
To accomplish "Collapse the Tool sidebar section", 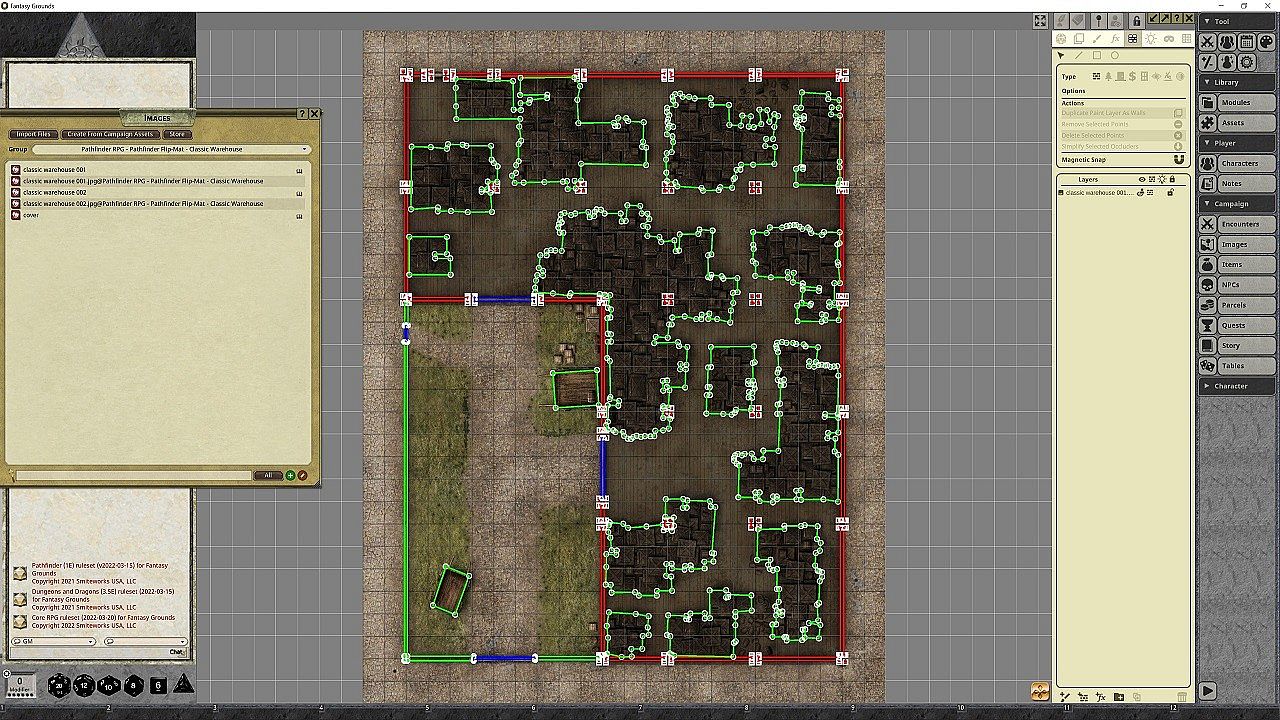I will coord(1238,21).
